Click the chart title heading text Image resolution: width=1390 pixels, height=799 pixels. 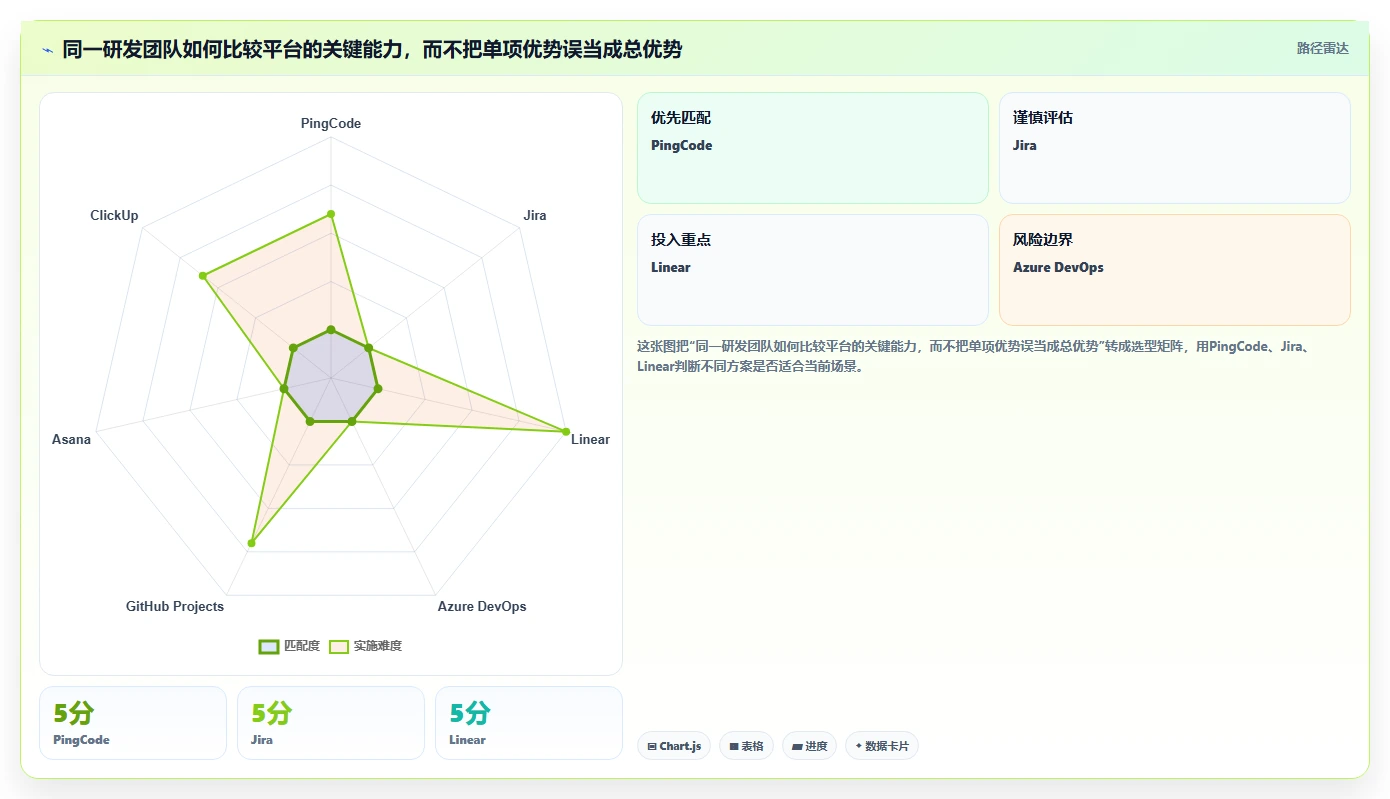[x=372, y=50]
